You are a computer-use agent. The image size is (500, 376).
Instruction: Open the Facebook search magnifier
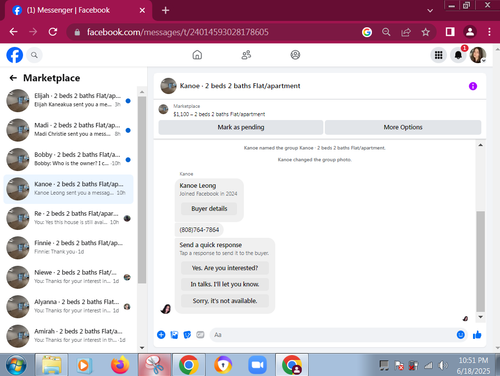(x=34, y=55)
